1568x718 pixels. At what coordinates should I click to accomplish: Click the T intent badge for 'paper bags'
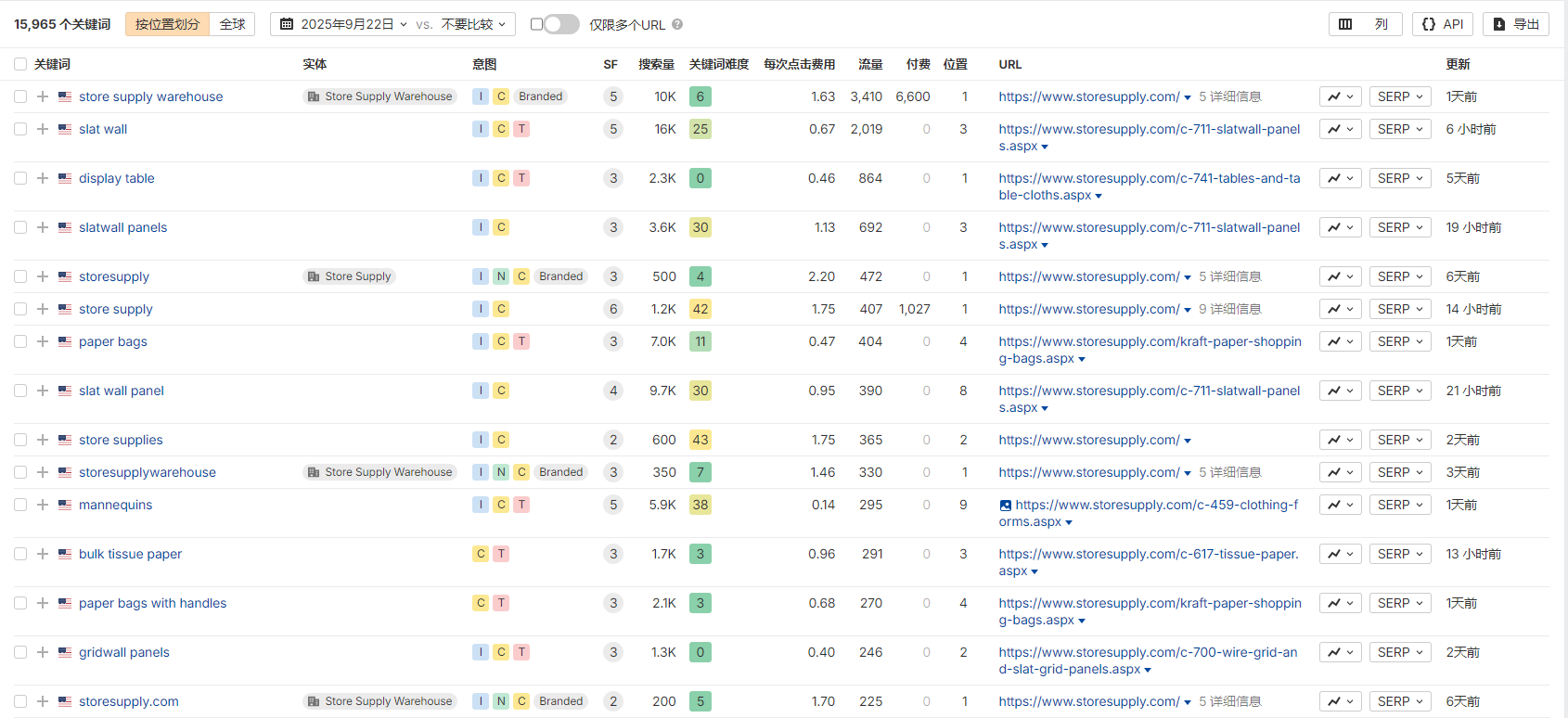coord(522,341)
